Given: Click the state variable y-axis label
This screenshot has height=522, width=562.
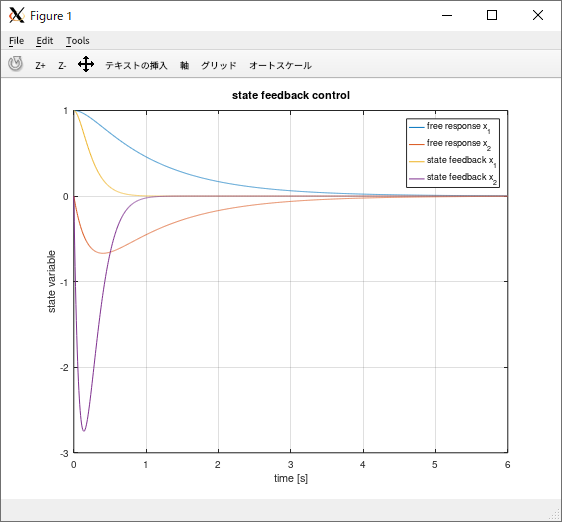Looking at the screenshot, I should (x=52, y=281).
